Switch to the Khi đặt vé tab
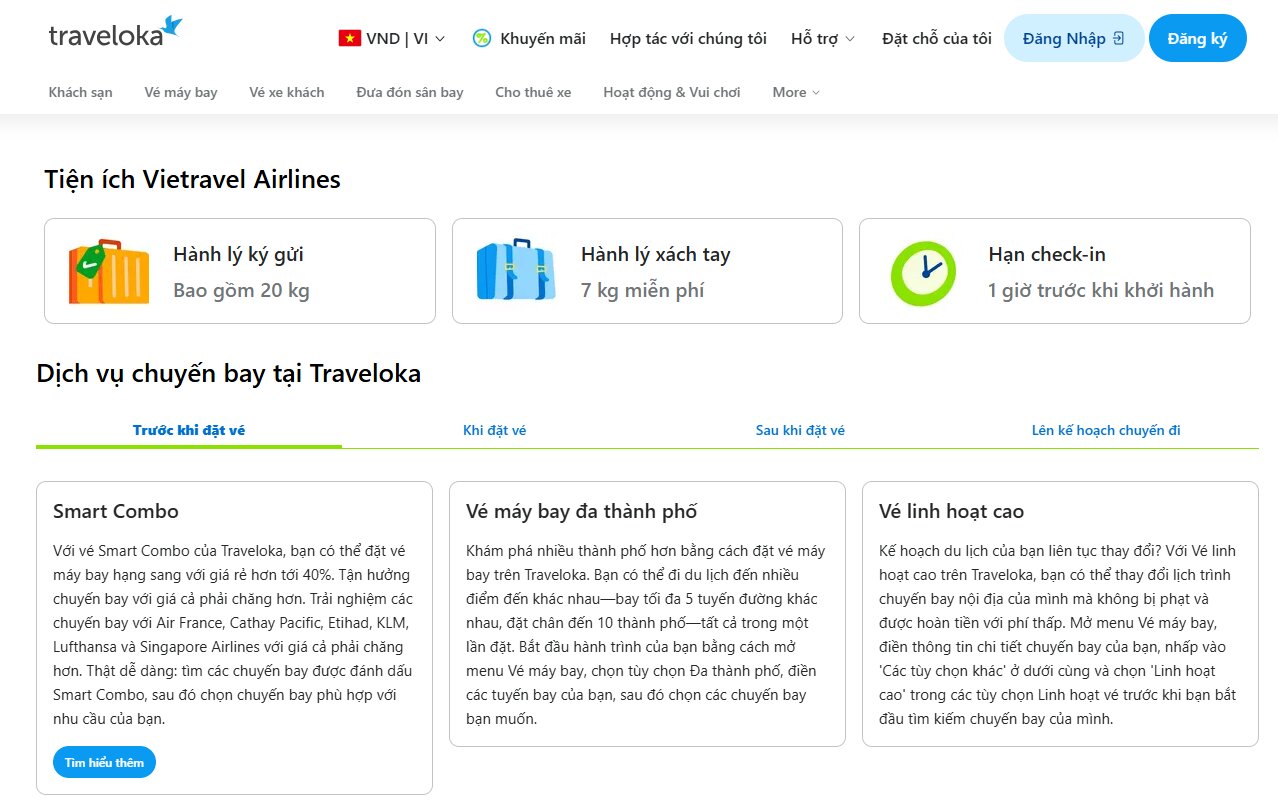The image size is (1278, 802). click(x=494, y=430)
